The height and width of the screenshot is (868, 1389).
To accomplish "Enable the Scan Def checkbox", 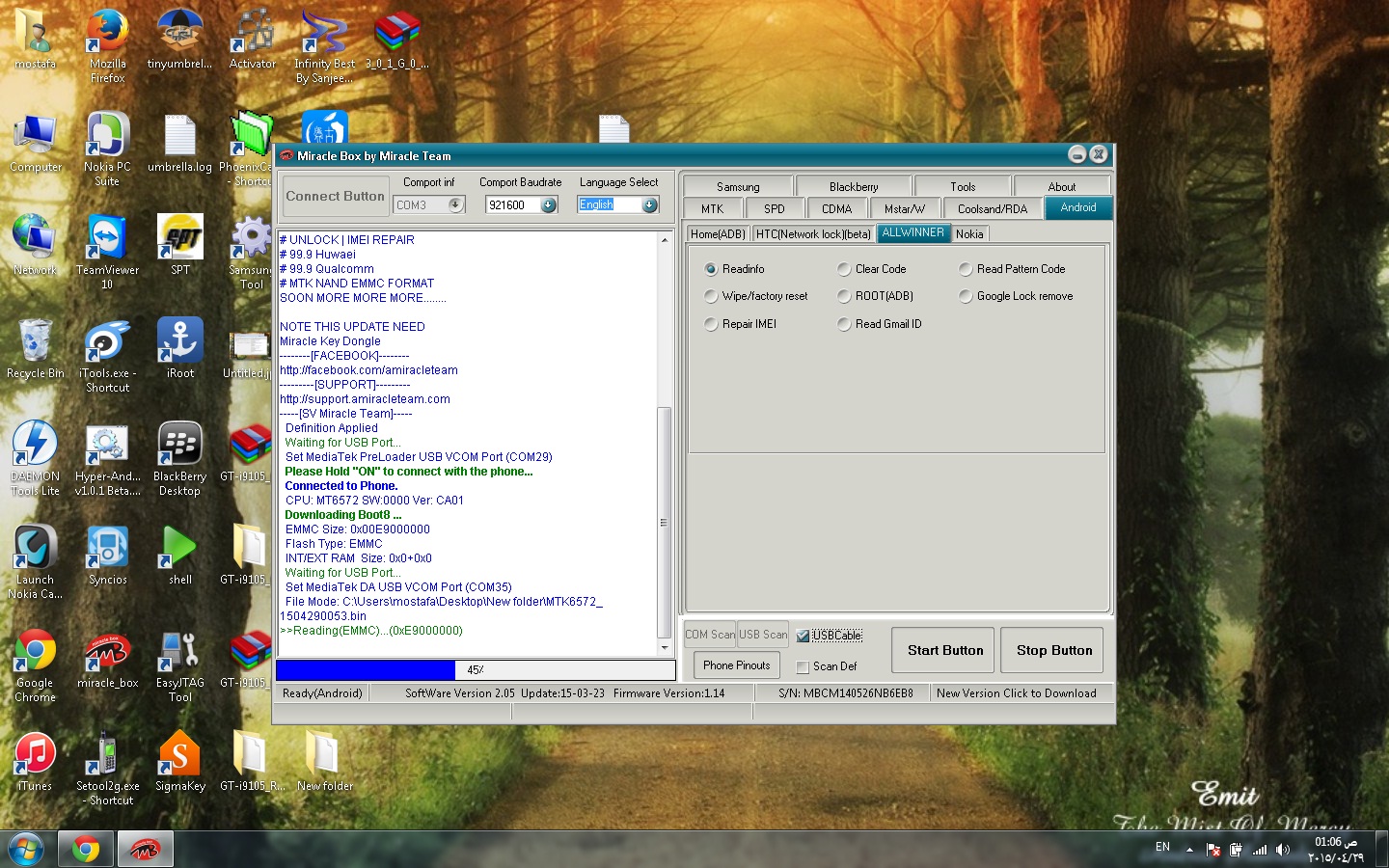I will click(803, 666).
